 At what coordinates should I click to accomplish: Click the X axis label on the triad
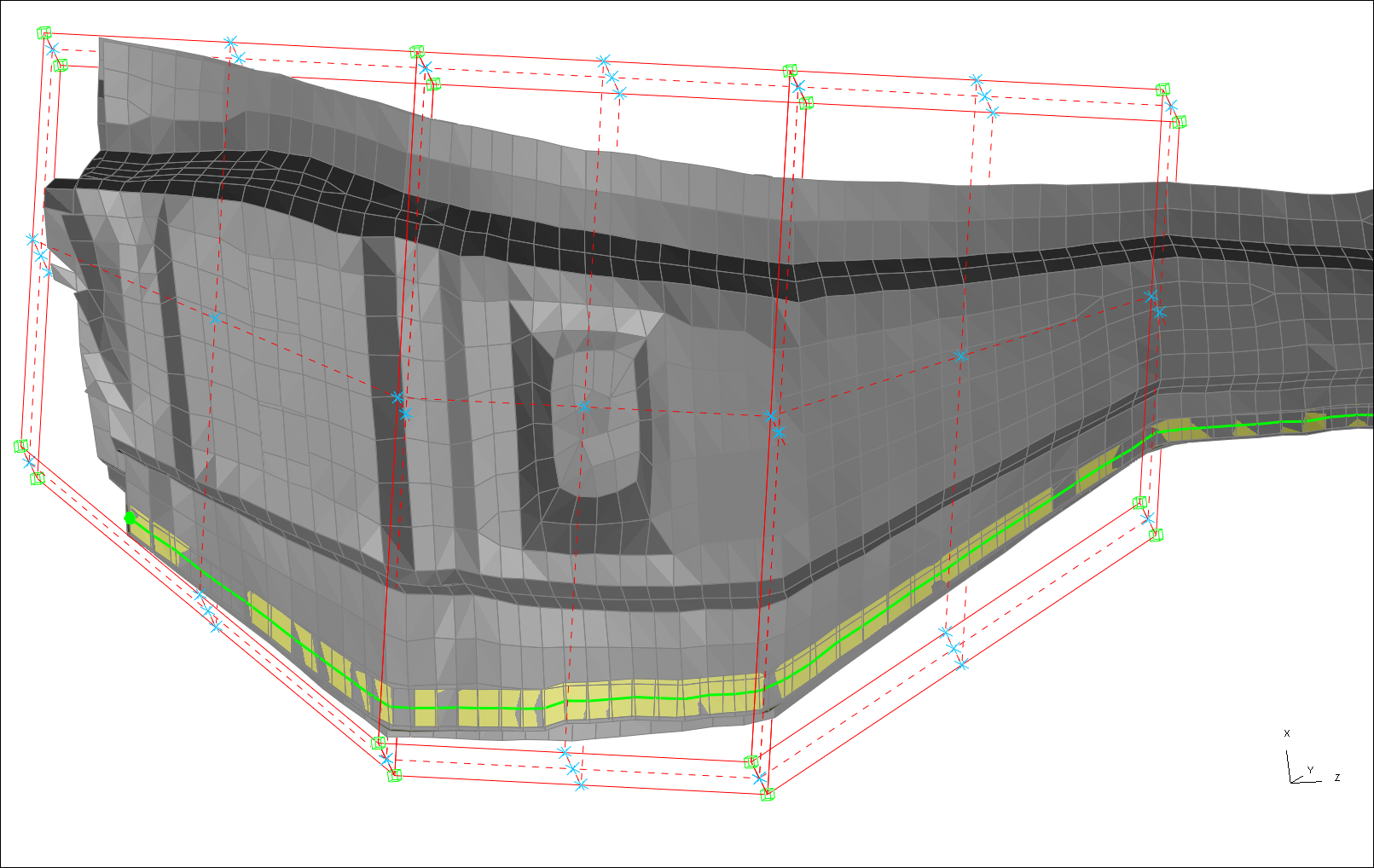(x=1287, y=733)
